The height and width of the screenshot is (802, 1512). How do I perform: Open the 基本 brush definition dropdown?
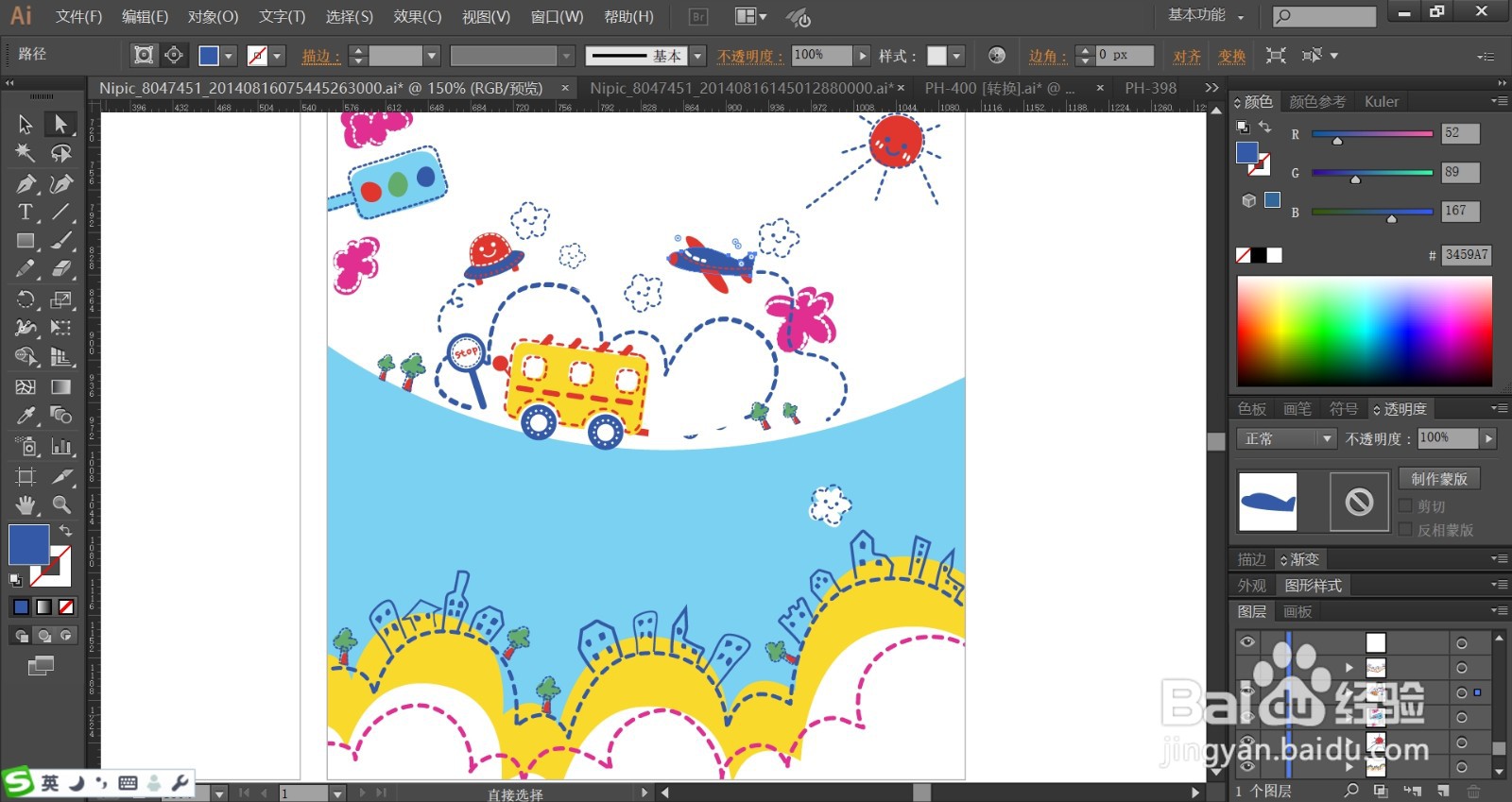click(698, 56)
